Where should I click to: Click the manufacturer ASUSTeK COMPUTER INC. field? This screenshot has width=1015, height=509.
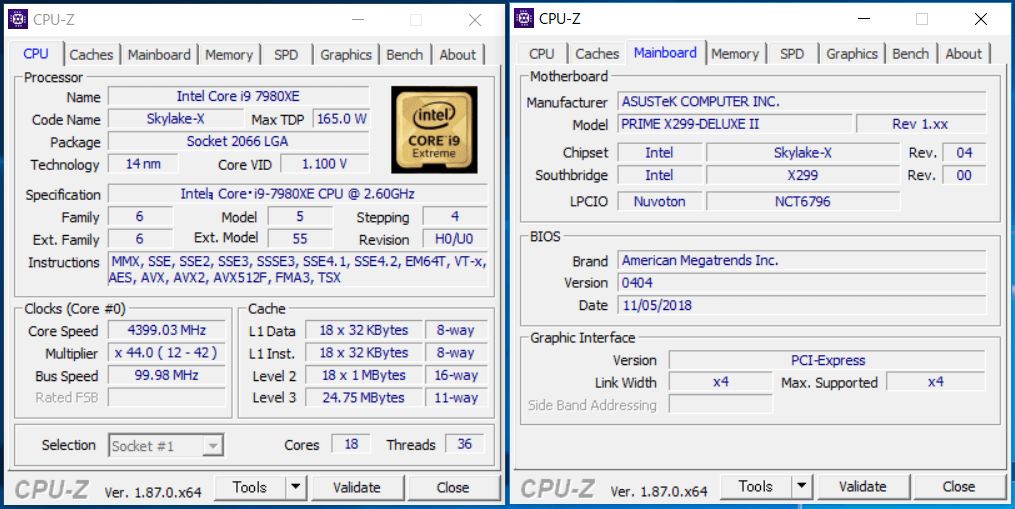tap(802, 102)
